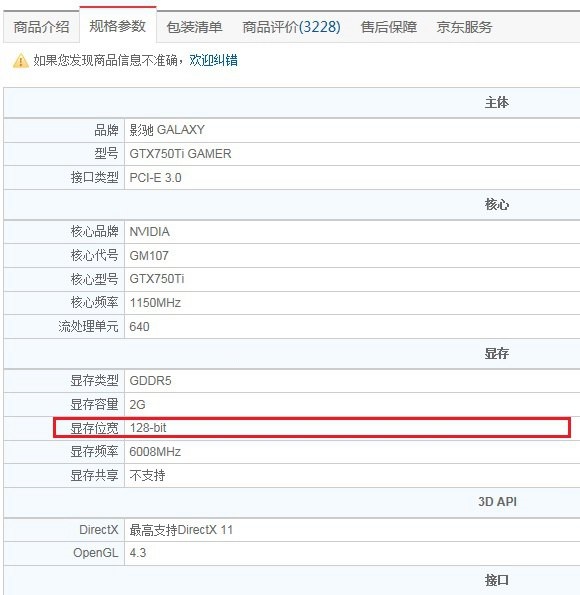The height and width of the screenshot is (595, 580).
Task: Click the 核心 section header
Action: click(x=497, y=205)
